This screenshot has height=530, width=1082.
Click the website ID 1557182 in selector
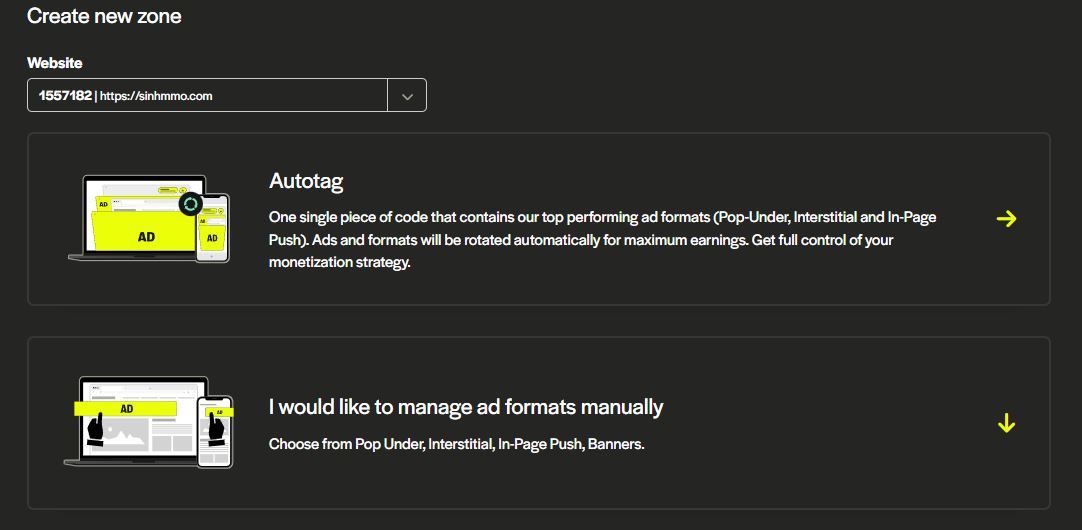65,96
